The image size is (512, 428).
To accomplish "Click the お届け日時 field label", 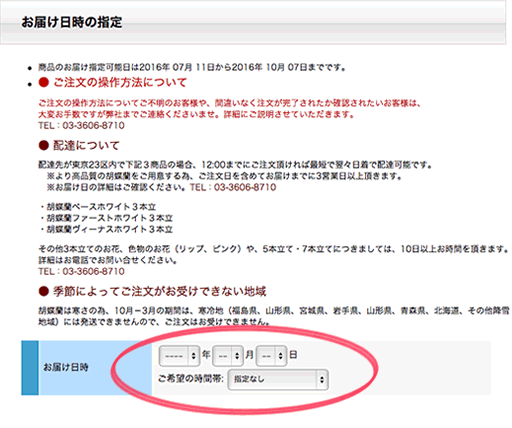I will [x=66, y=367].
